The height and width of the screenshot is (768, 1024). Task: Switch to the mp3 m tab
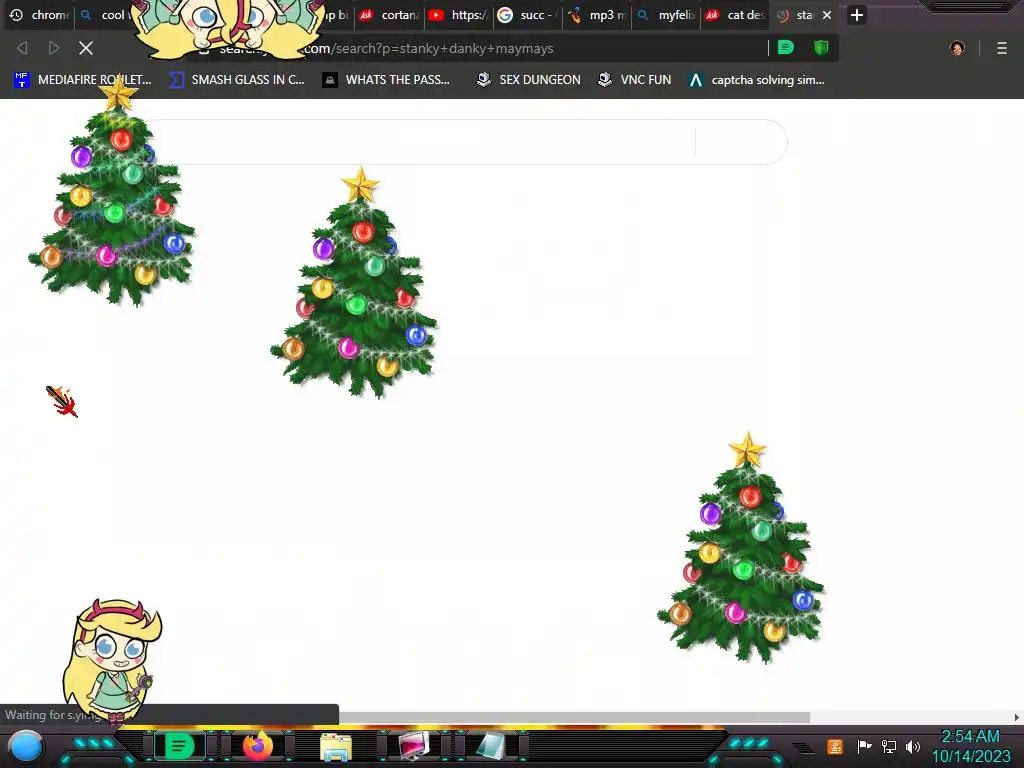[x=597, y=15]
